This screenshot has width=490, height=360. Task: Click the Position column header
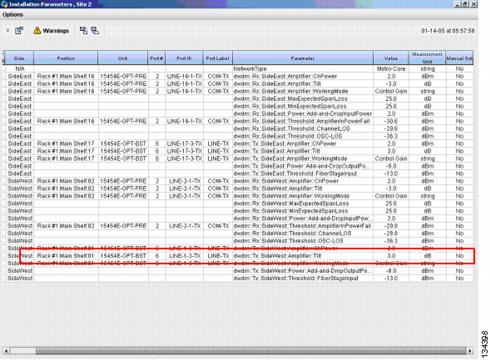click(66, 58)
